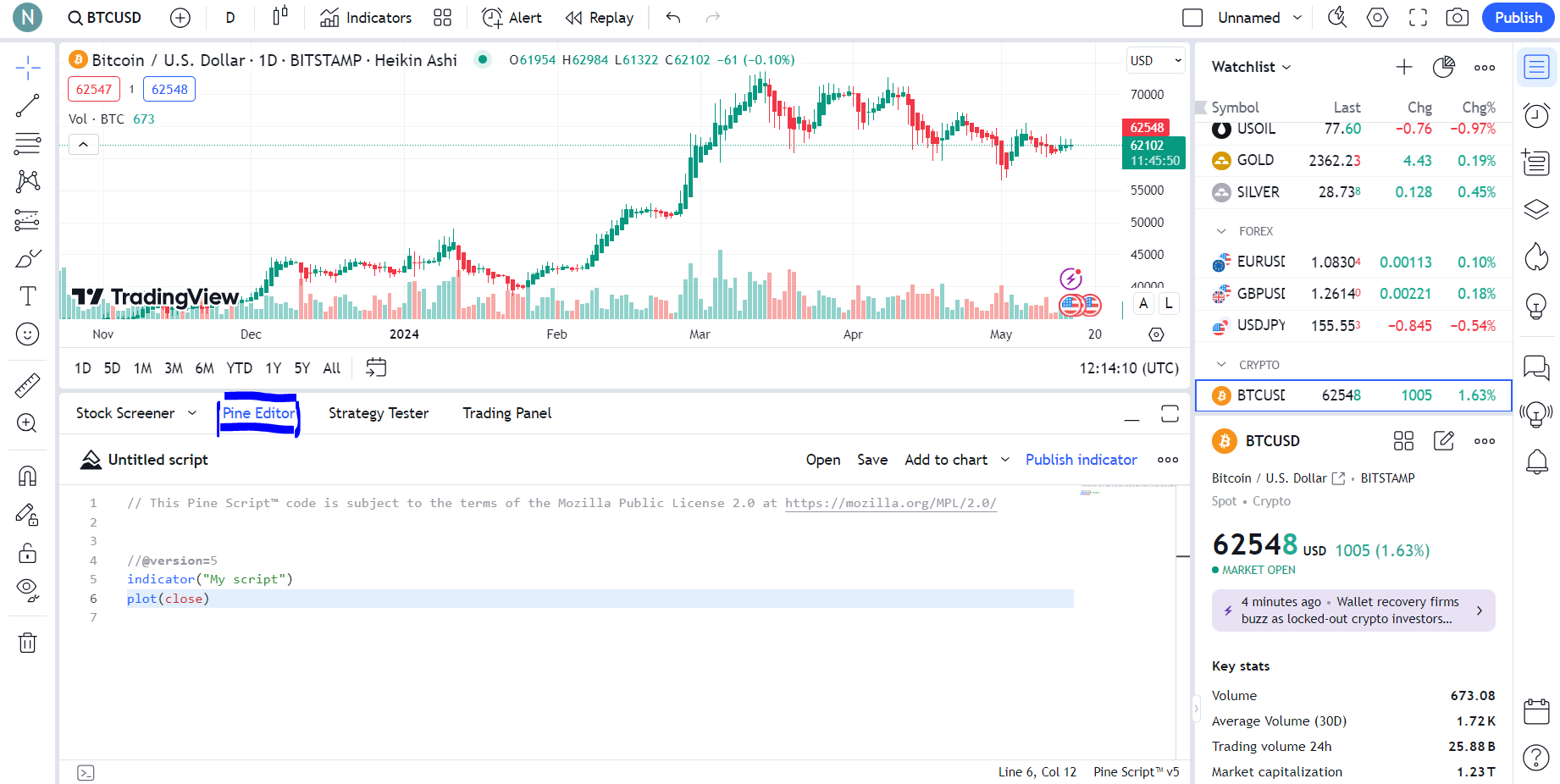Take a chart snapshot with the camera
Image resolution: width=1560 pixels, height=784 pixels.
point(1458,18)
